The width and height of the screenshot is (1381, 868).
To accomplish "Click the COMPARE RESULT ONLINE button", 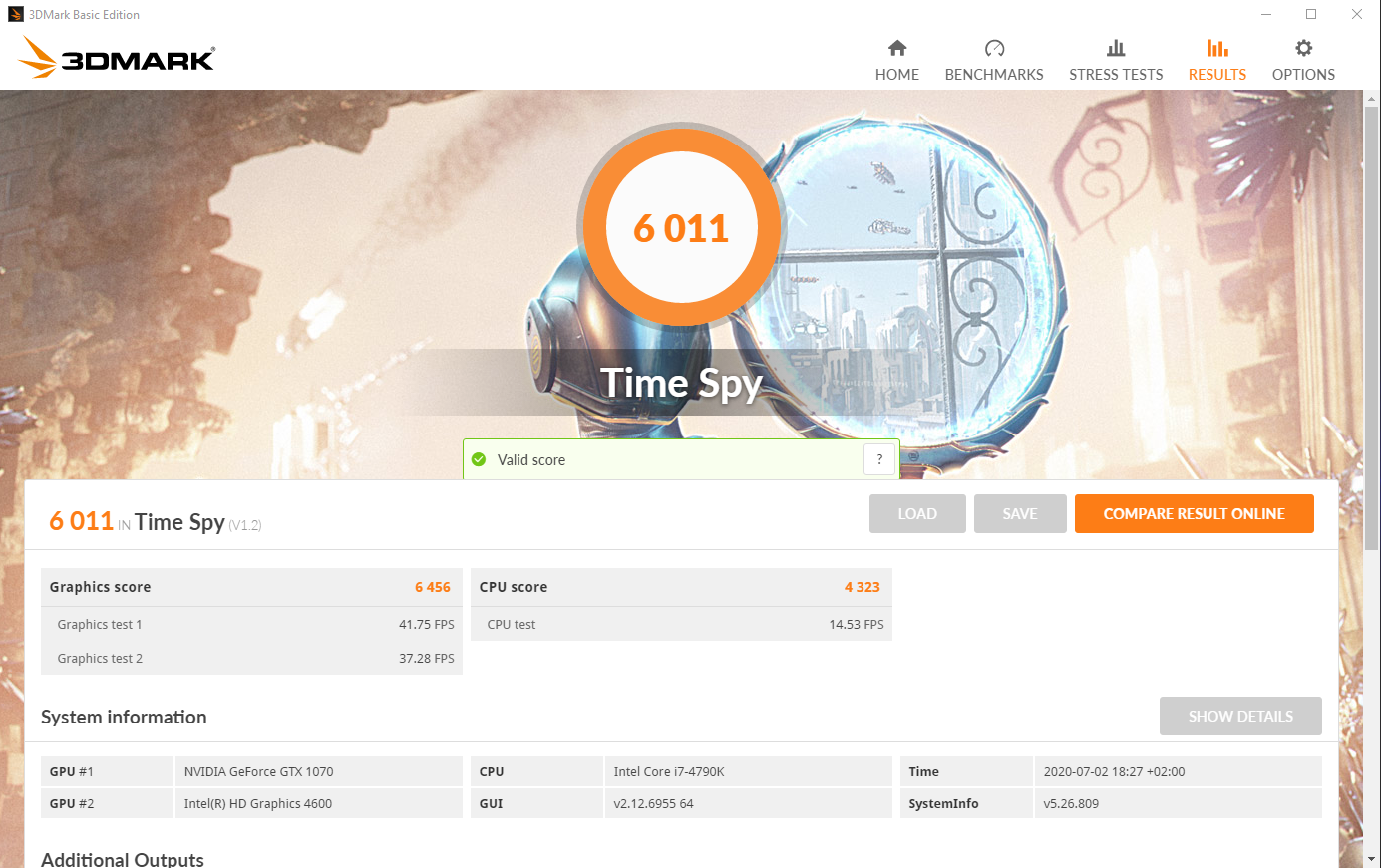I will 1194,513.
